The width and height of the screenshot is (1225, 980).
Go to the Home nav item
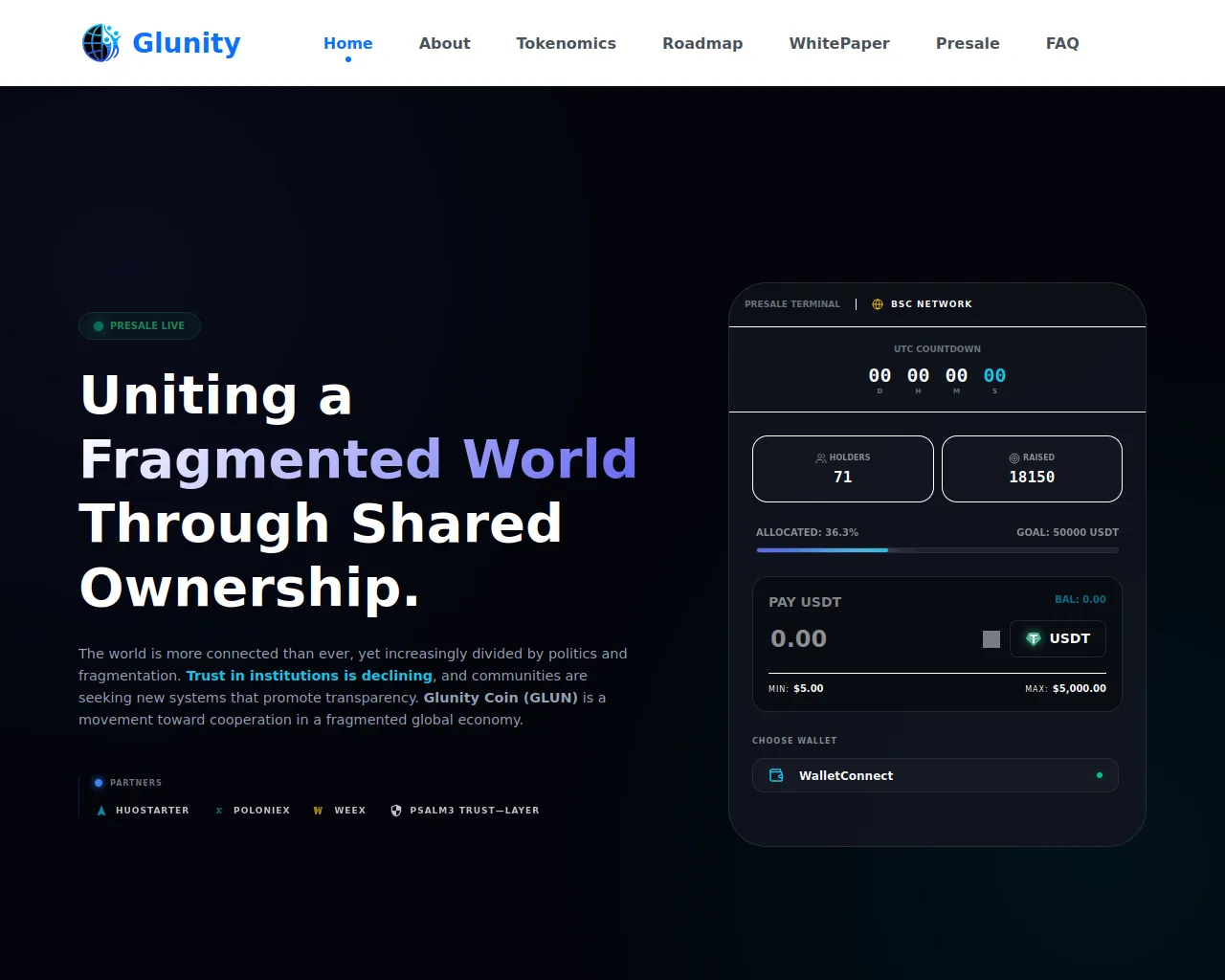point(348,43)
